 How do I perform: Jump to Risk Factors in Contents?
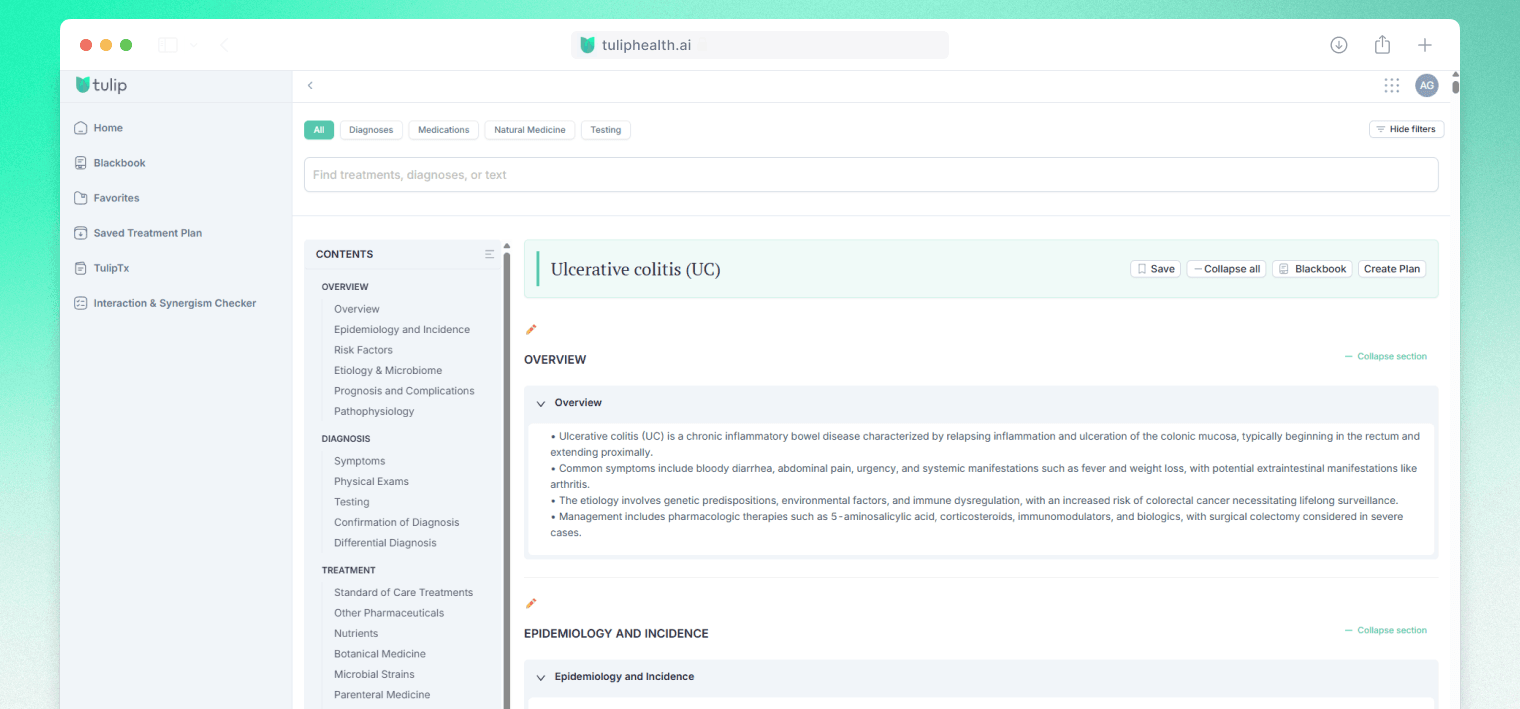[363, 350]
